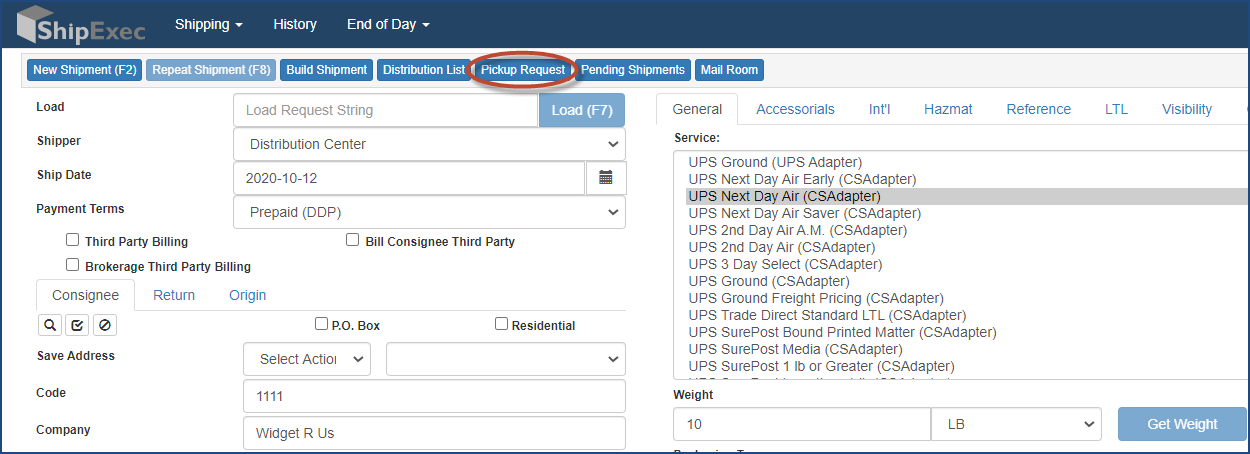Switch to the Return address tab
This screenshot has width=1250, height=454.
coord(174,295)
